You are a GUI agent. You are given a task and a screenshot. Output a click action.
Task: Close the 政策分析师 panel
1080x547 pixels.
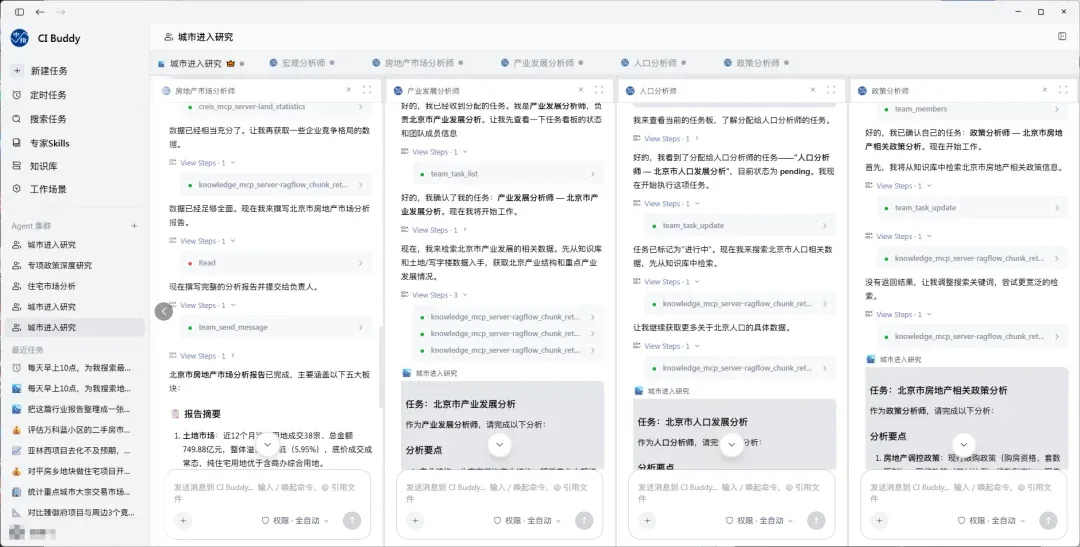tap(1045, 90)
